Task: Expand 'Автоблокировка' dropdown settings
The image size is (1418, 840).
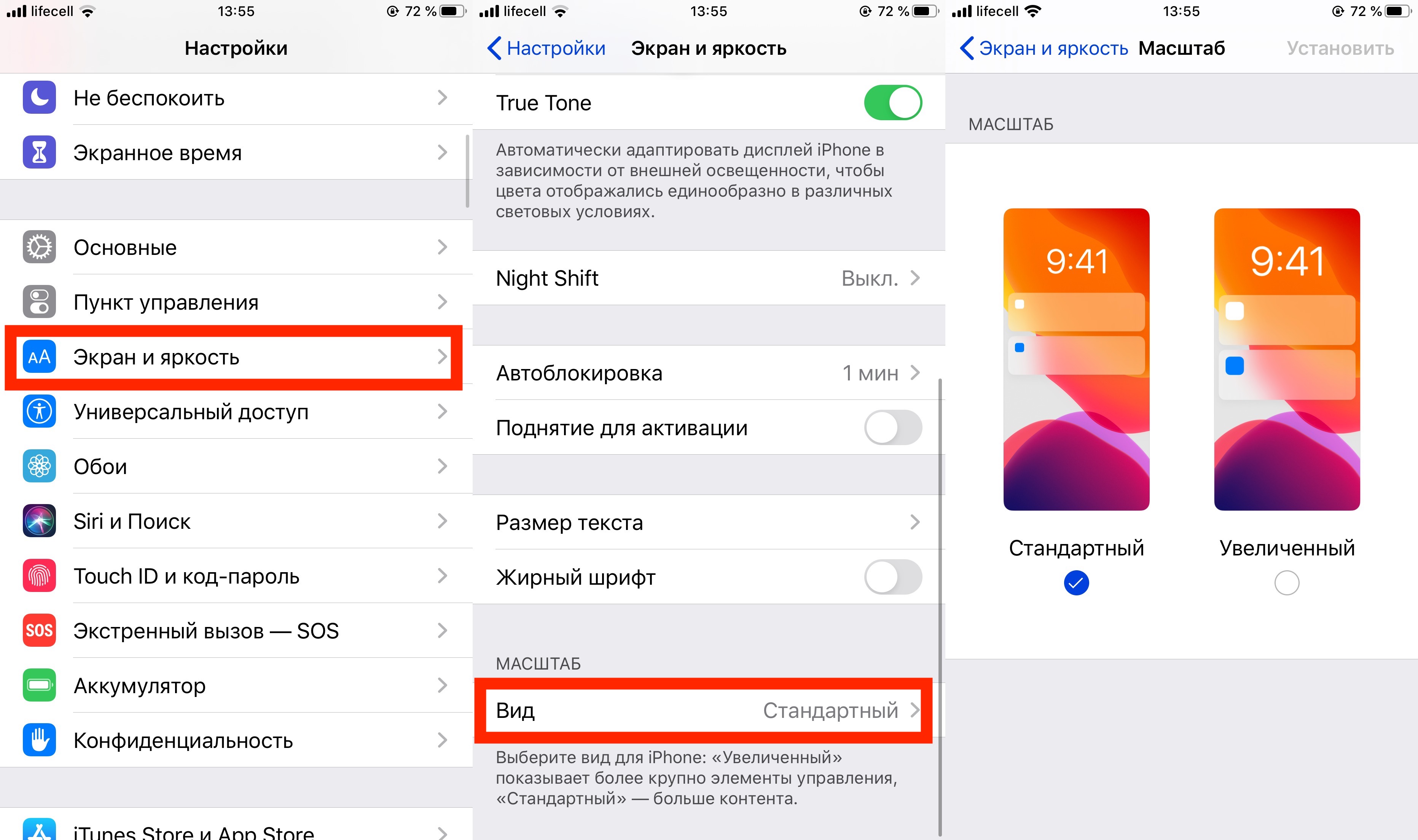Action: tap(706, 373)
